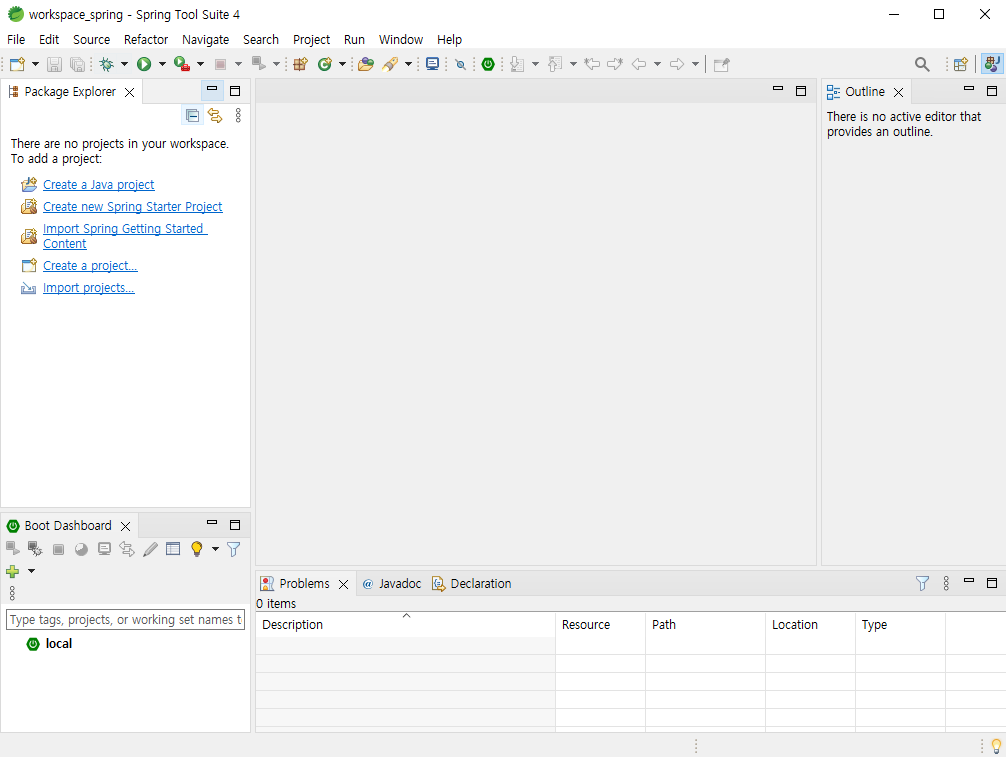
Task: Click the Open Perspective icon
Action: point(960,64)
